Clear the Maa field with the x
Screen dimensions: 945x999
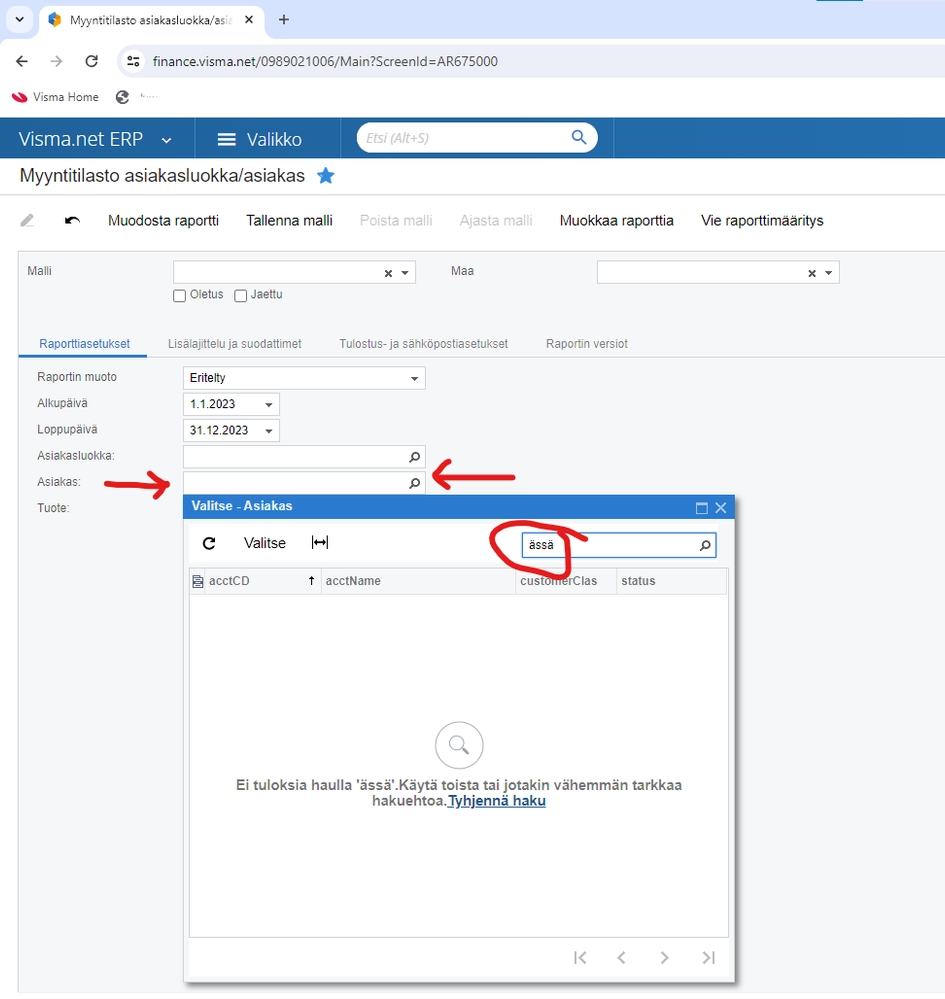(812, 273)
